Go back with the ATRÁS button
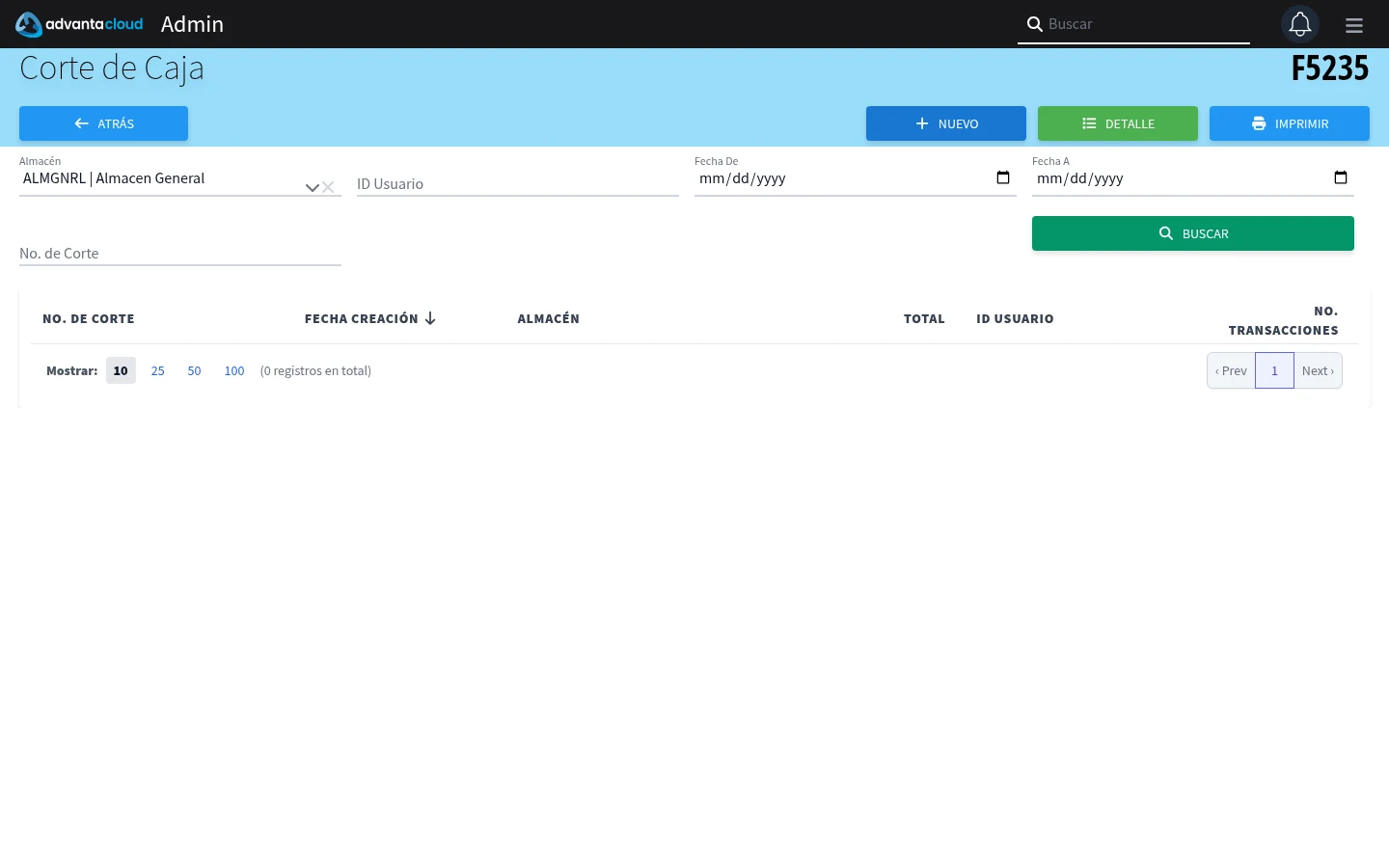1389x868 pixels. [x=103, y=123]
